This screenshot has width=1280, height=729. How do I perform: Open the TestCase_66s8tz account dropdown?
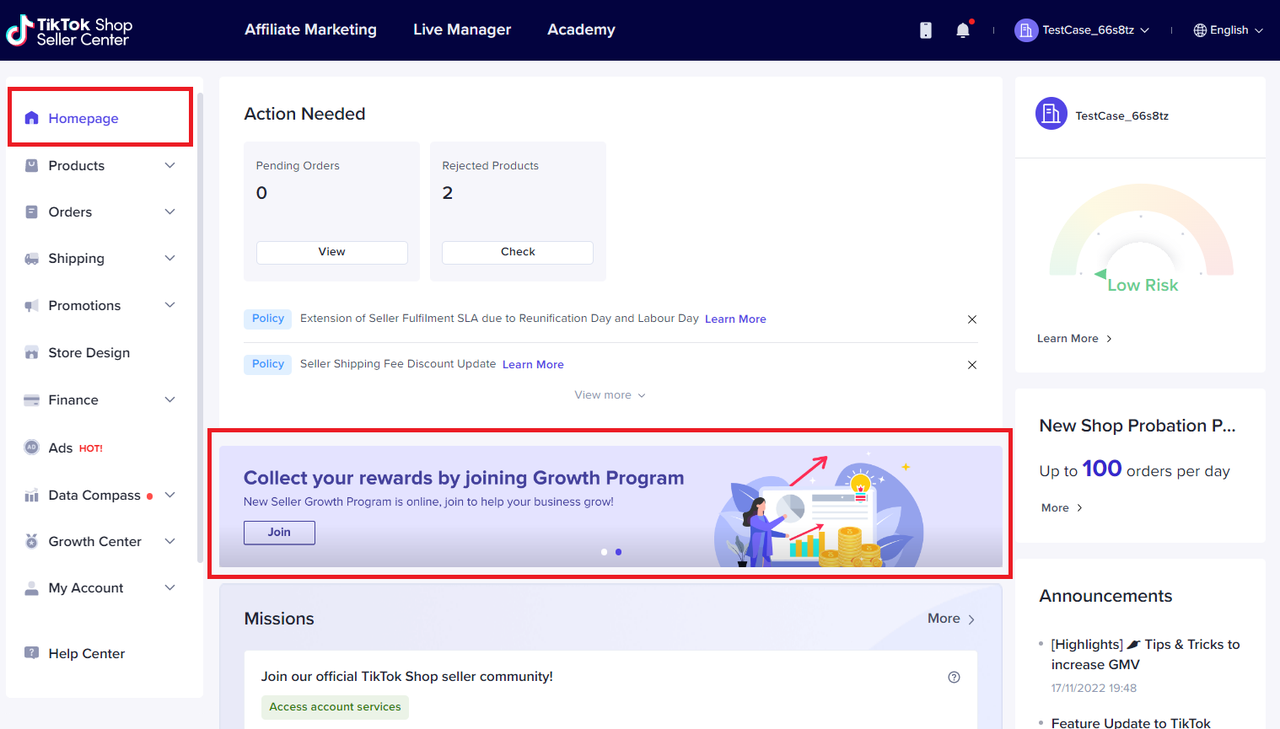coord(1083,30)
